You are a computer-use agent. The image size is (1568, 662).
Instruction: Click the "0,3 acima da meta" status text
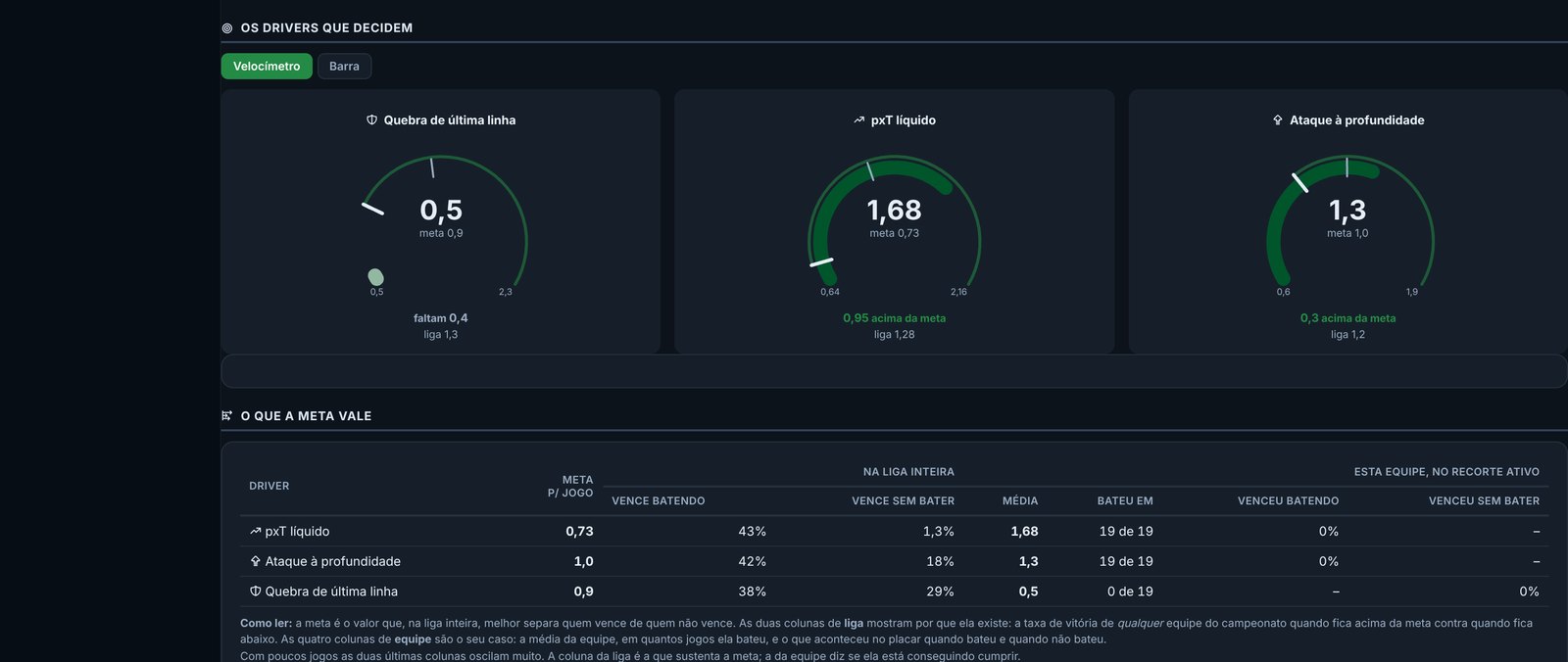[1347, 318]
